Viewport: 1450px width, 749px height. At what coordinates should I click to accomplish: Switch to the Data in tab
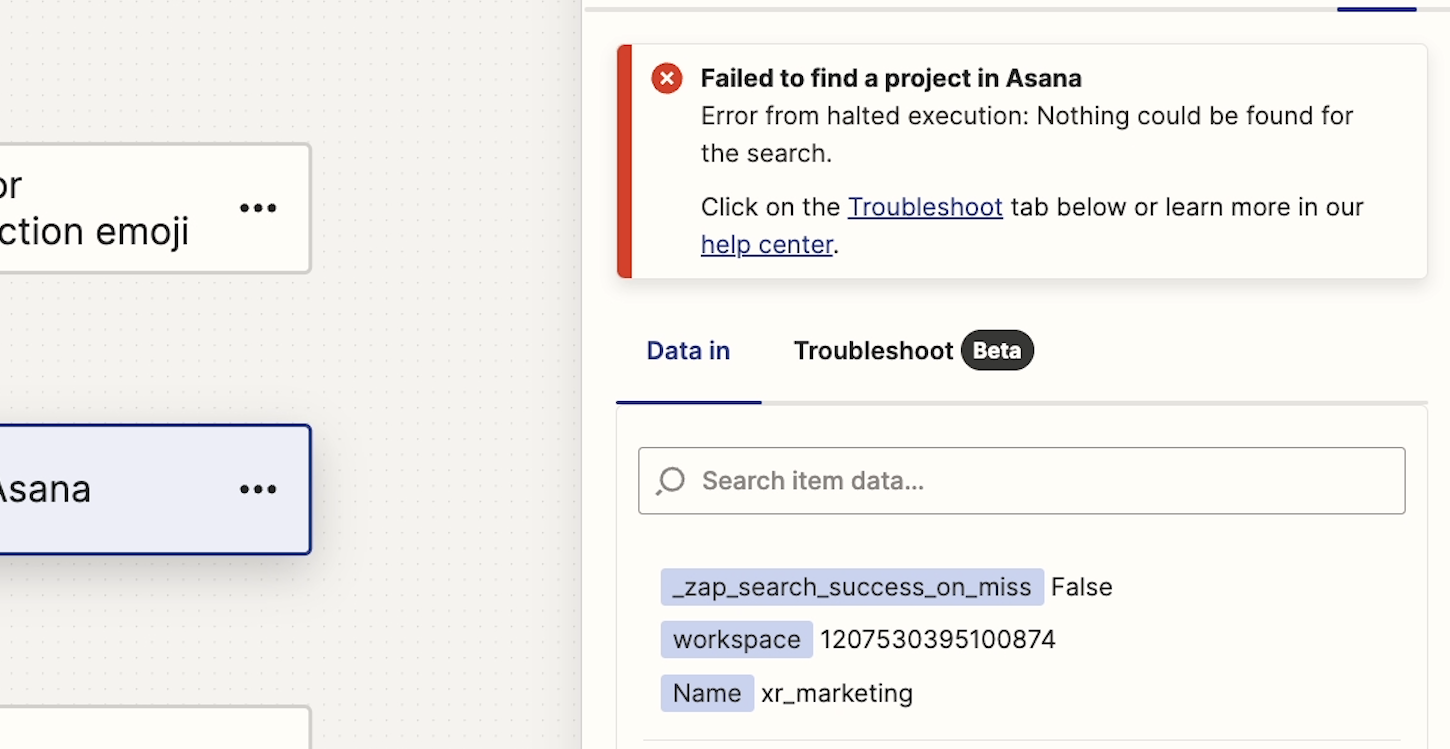[x=688, y=351]
